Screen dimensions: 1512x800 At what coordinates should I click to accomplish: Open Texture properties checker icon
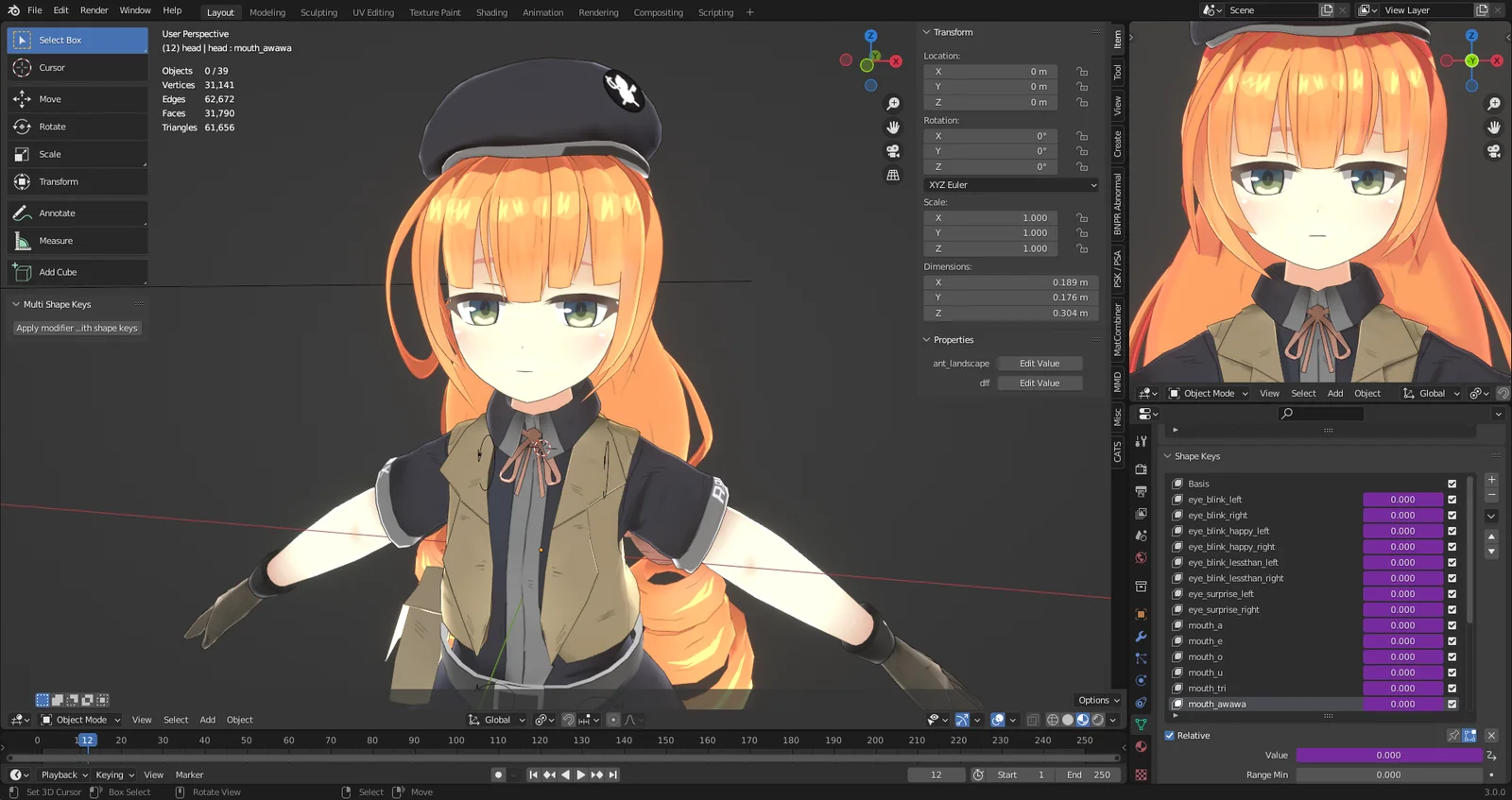(1141, 774)
